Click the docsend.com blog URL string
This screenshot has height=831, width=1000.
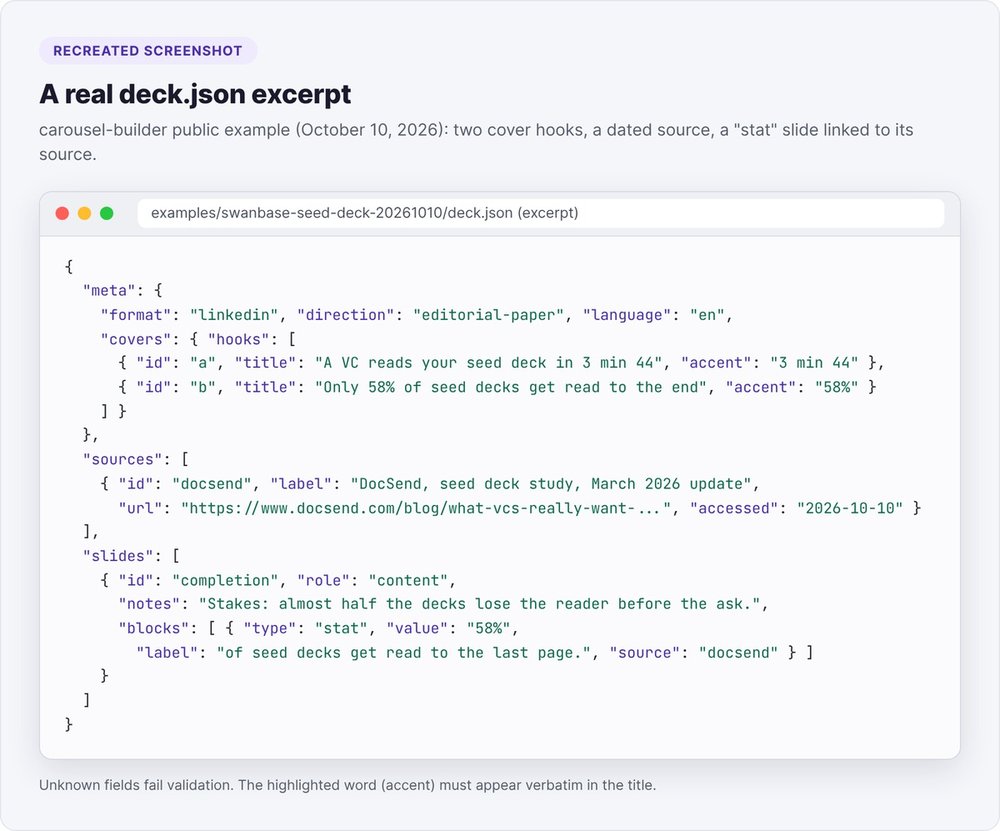[426, 508]
